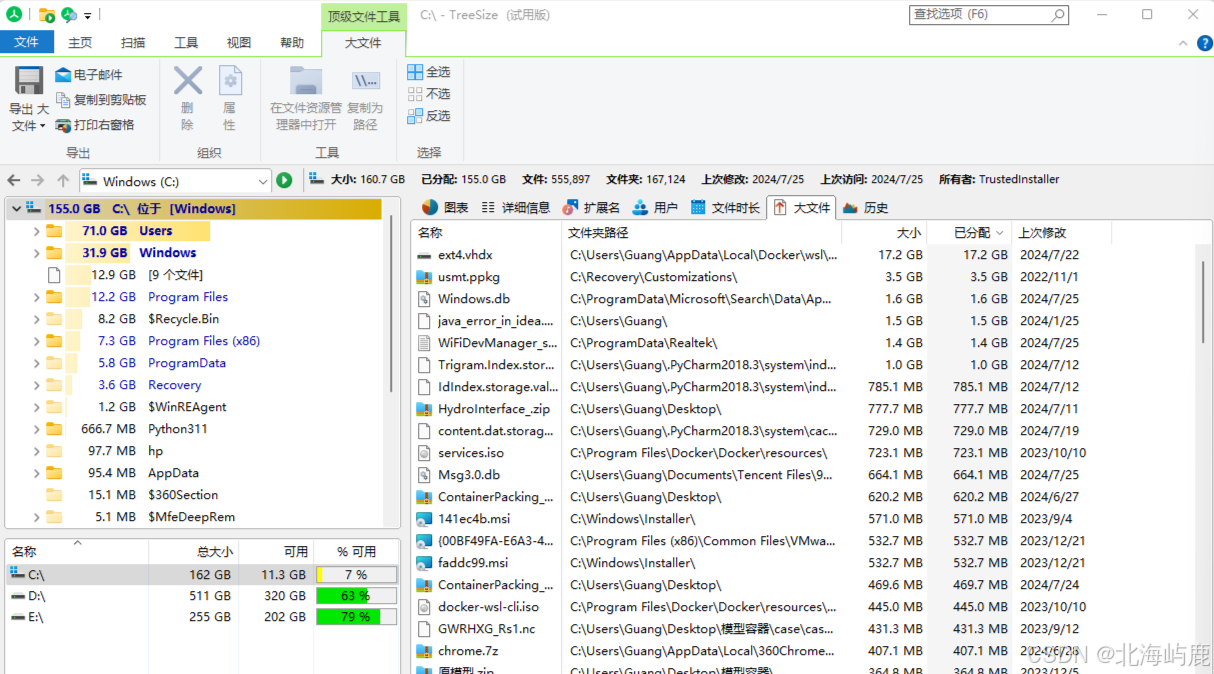
Task: Open the History (历史) tab
Action: click(865, 208)
